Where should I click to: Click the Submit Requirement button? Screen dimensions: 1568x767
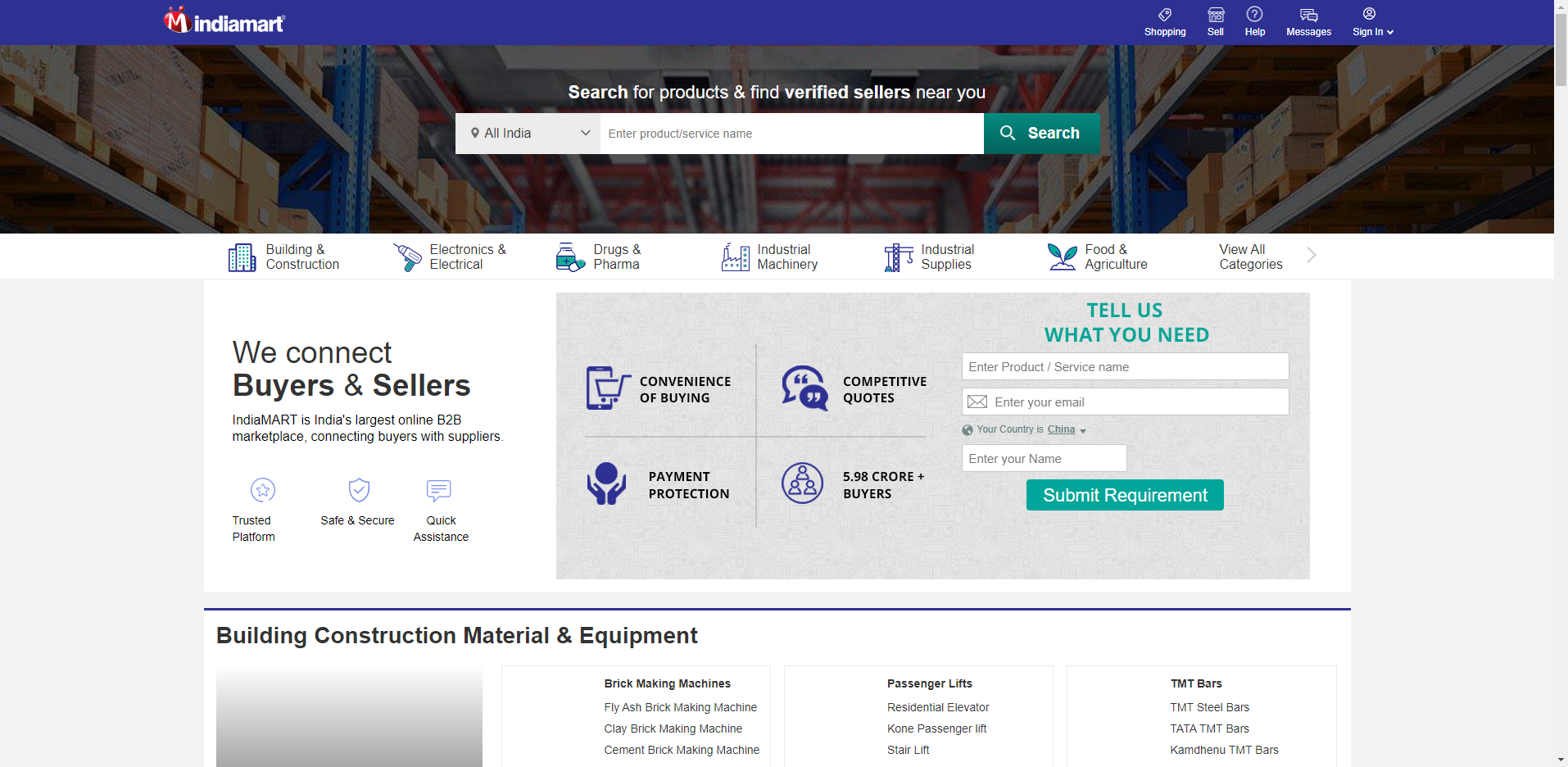click(1125, 495)
